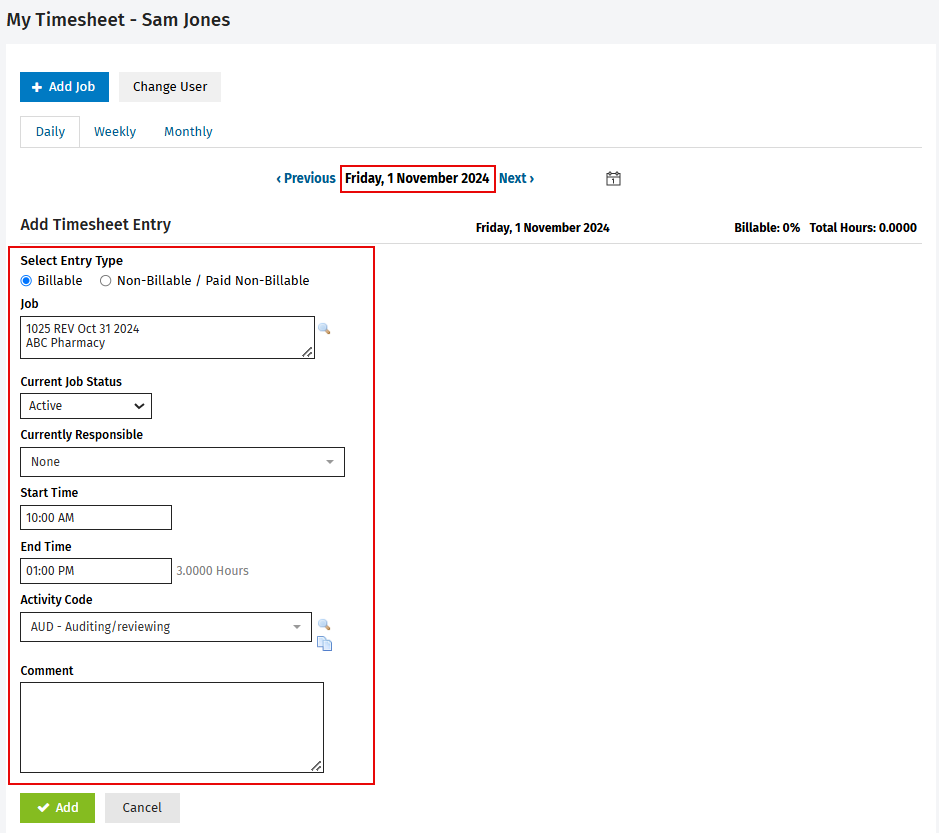
Task: Click the 'Friday, 1 November 2024' date between Previous and Next
Action: 417,178
